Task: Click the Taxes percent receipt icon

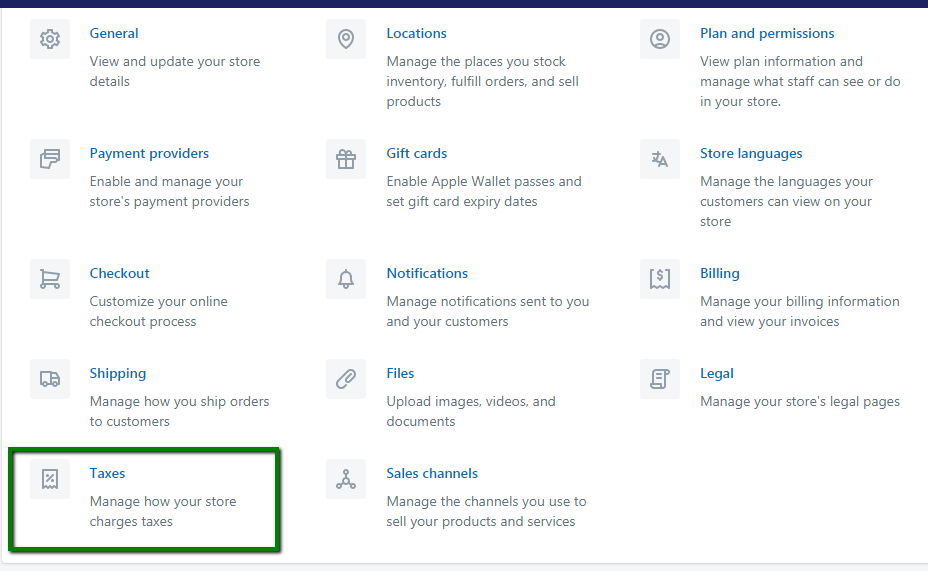Action: click(x=50, y=479)
